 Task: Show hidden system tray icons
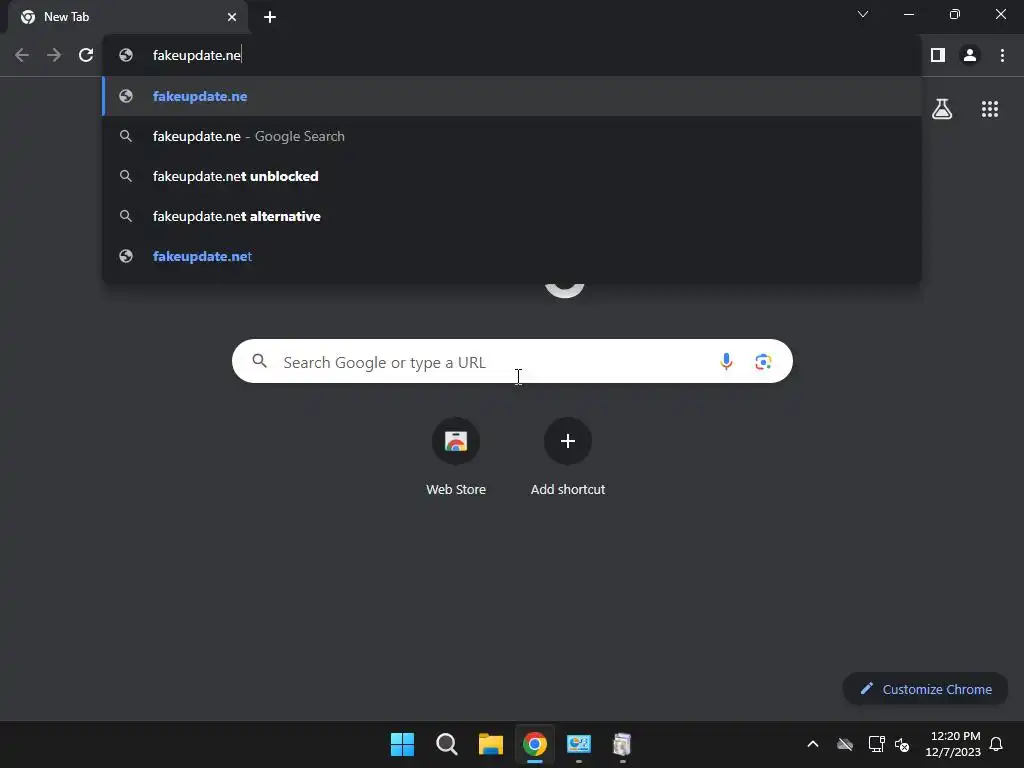pos(813,744)
